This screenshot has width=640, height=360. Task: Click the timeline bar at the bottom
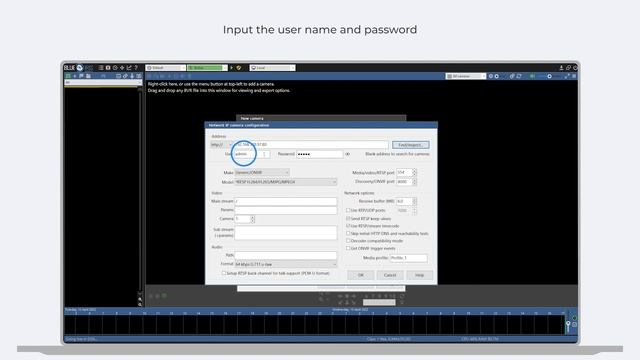(x=314, y=324)
